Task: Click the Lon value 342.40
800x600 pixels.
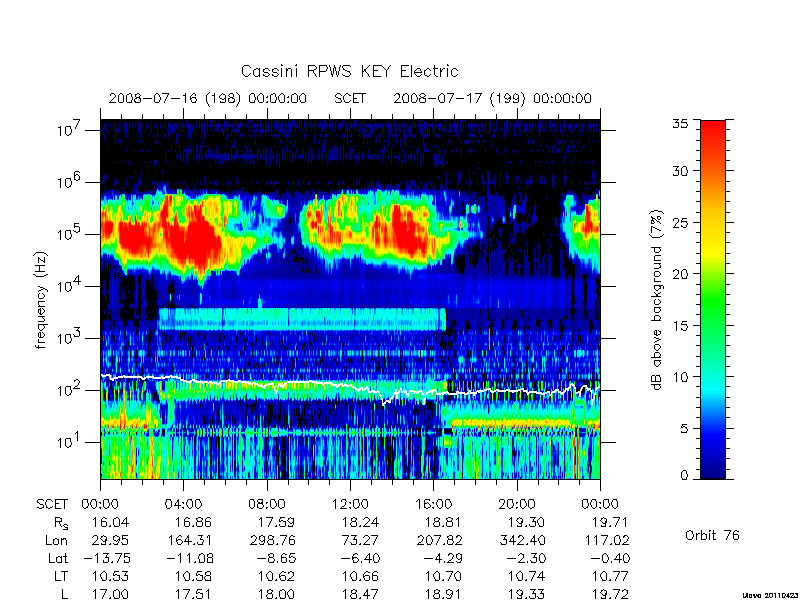Action: pos(522,540)
